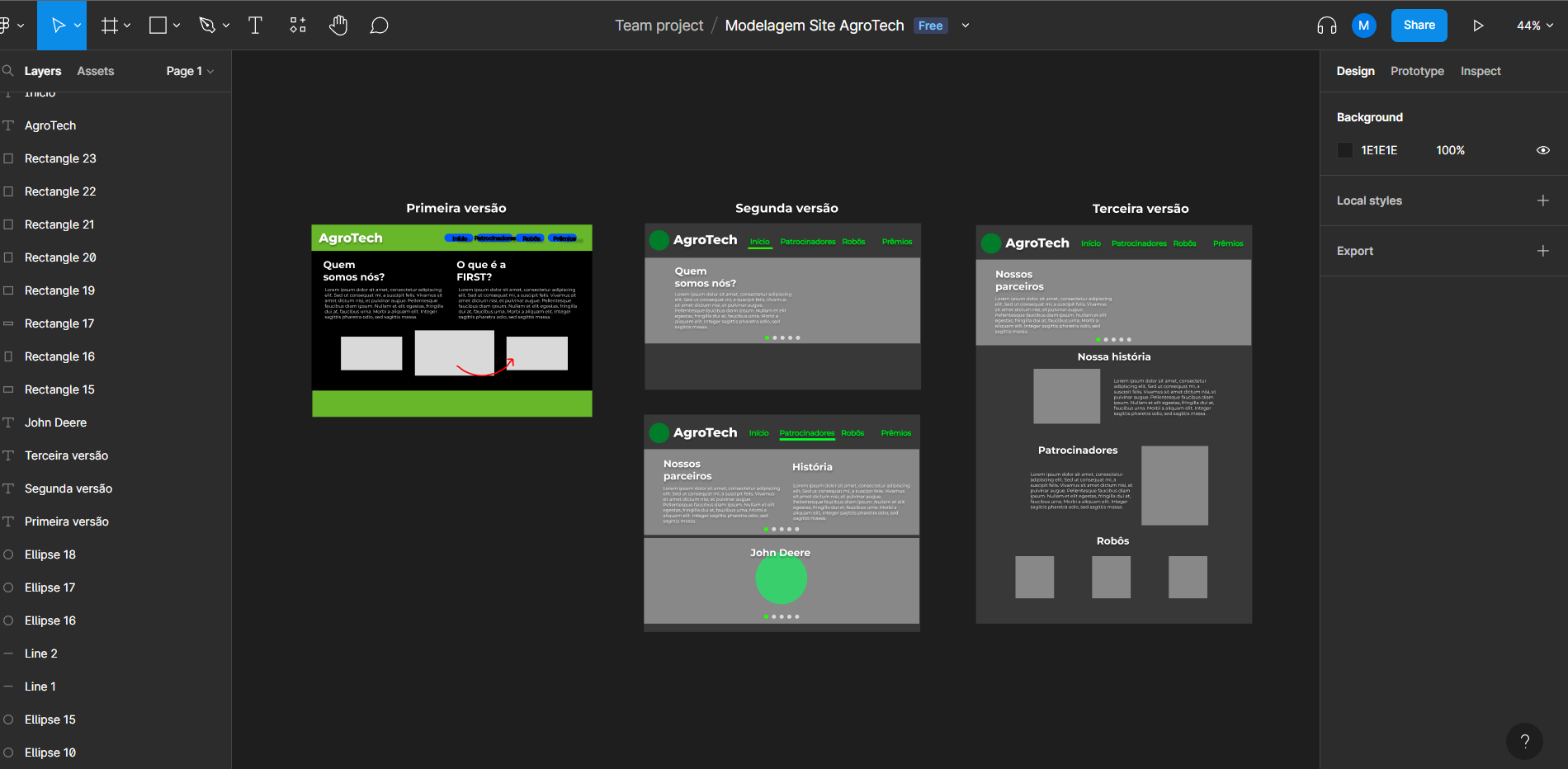Select the Pen tool

208,25
